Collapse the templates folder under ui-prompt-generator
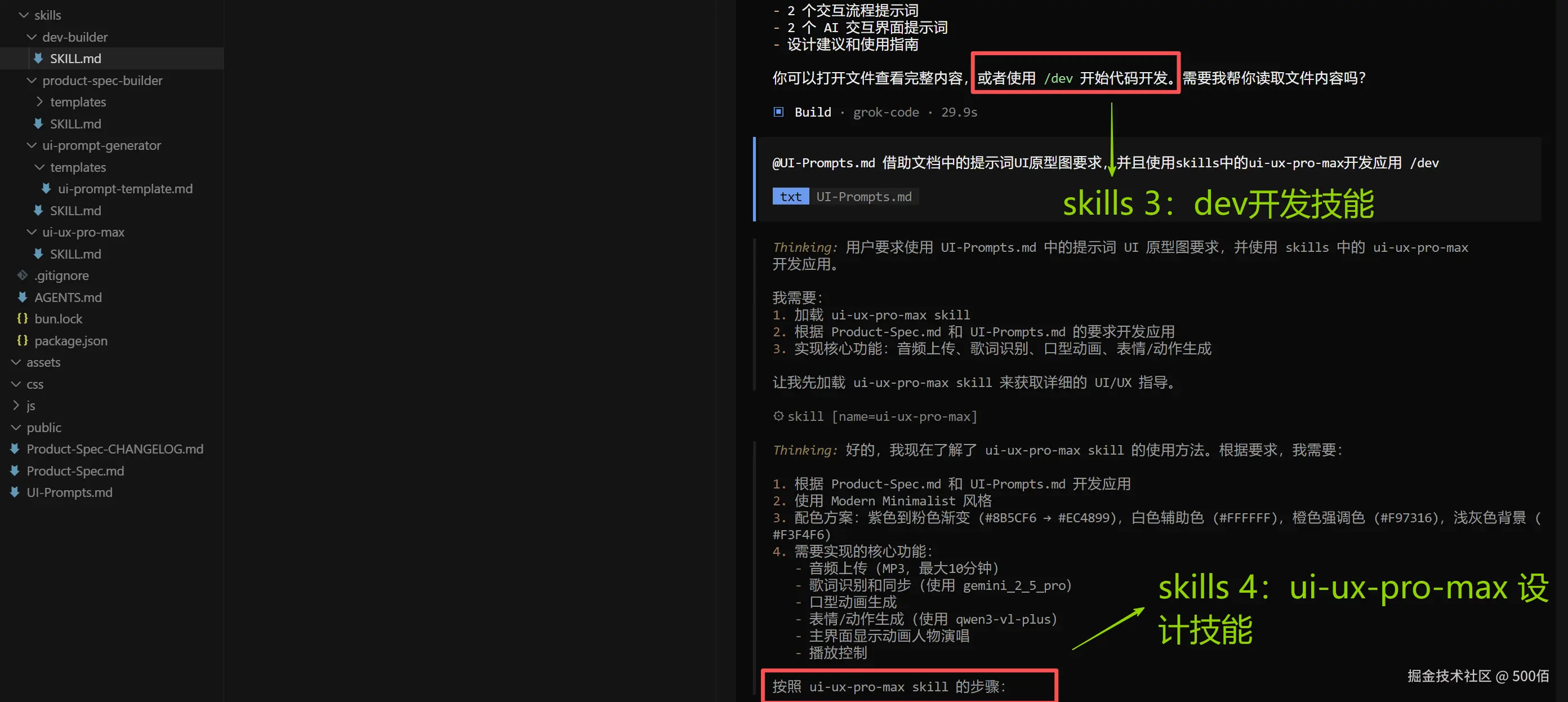 (39, 167)
